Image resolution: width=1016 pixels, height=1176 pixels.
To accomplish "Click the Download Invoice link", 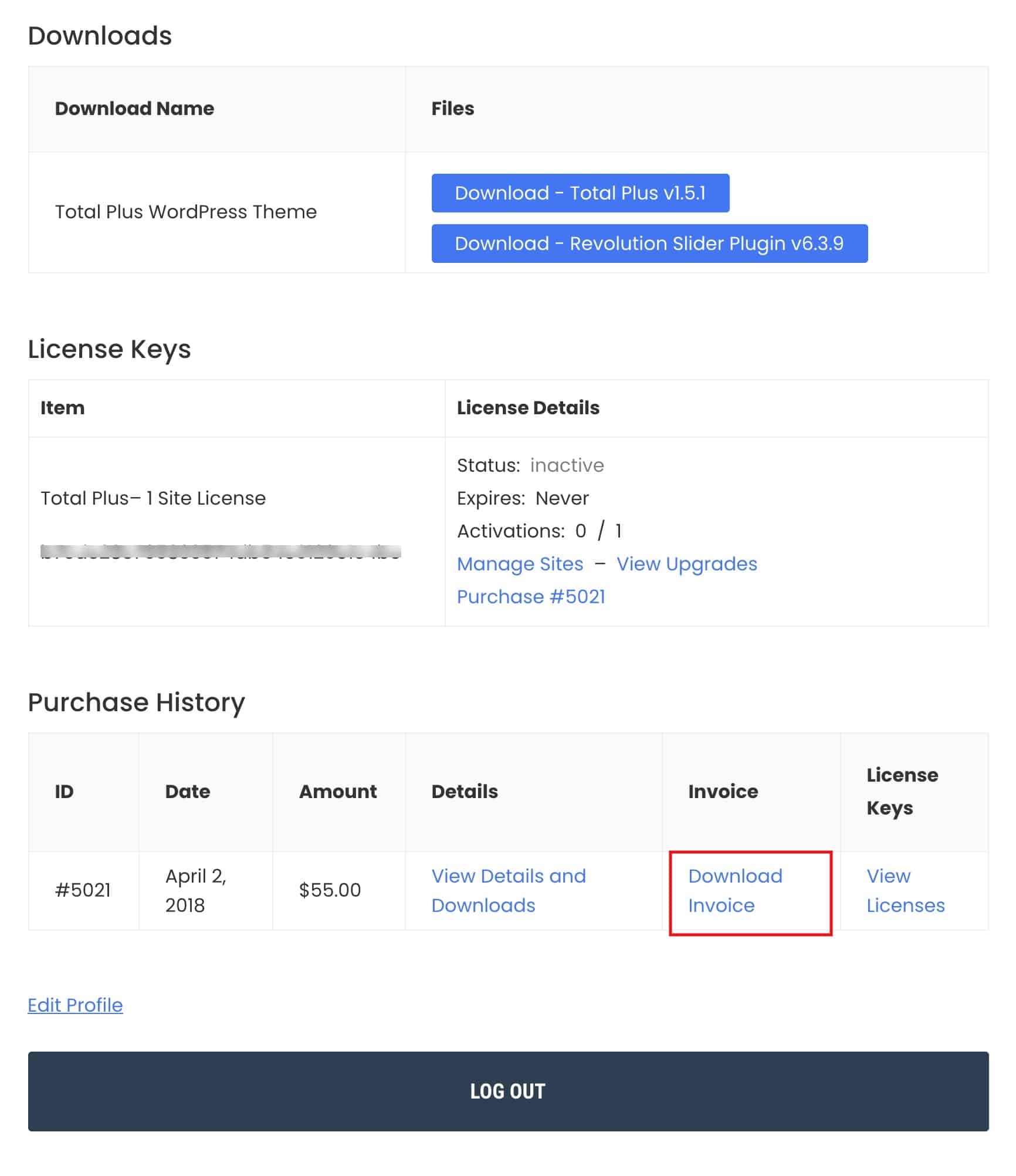I will coord(735,890).
